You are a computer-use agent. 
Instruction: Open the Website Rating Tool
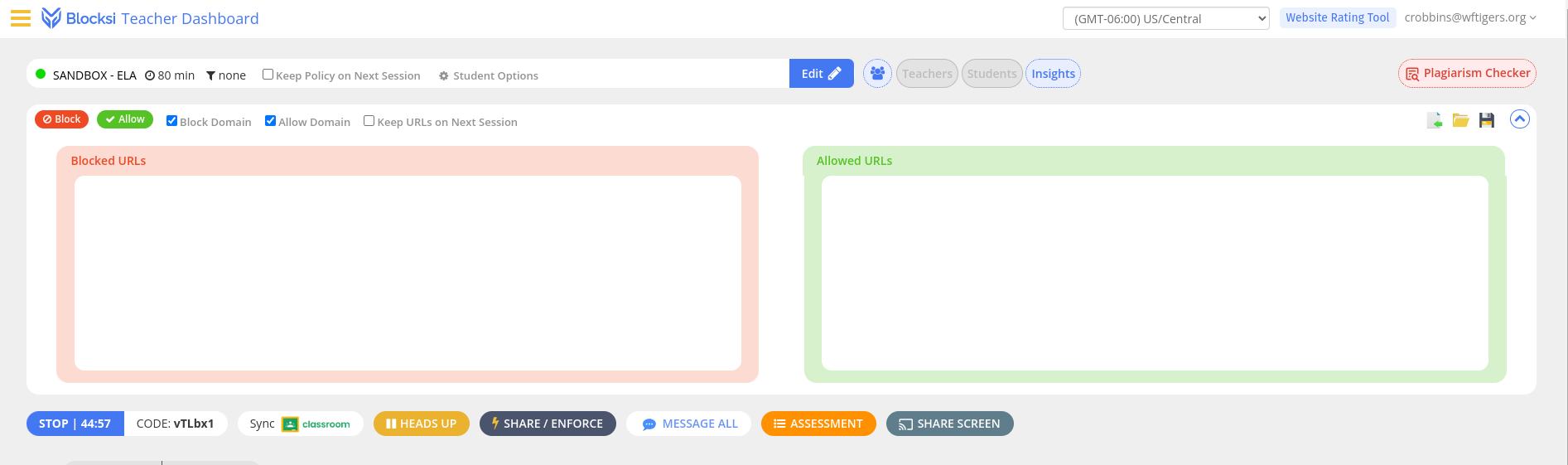1337,17
